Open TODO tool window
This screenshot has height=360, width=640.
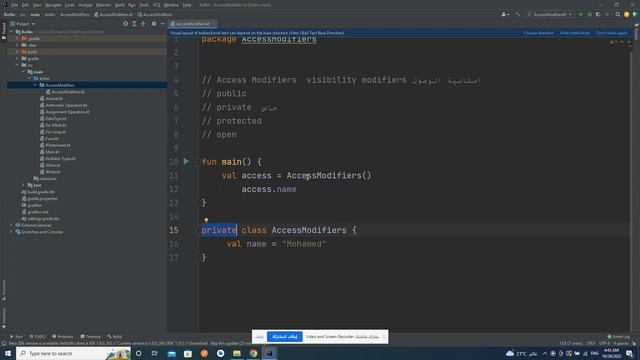tap(38, 337)
